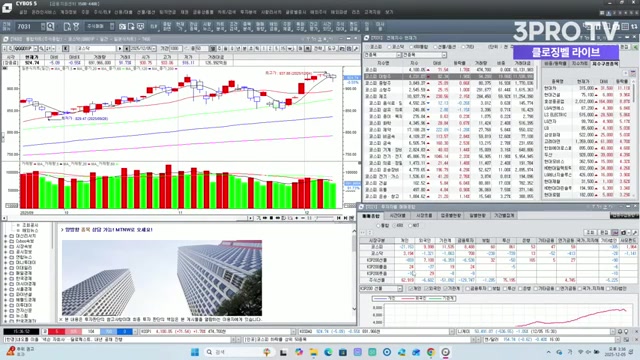Click the horizontal scroll track under the chart

click(127, 218)
